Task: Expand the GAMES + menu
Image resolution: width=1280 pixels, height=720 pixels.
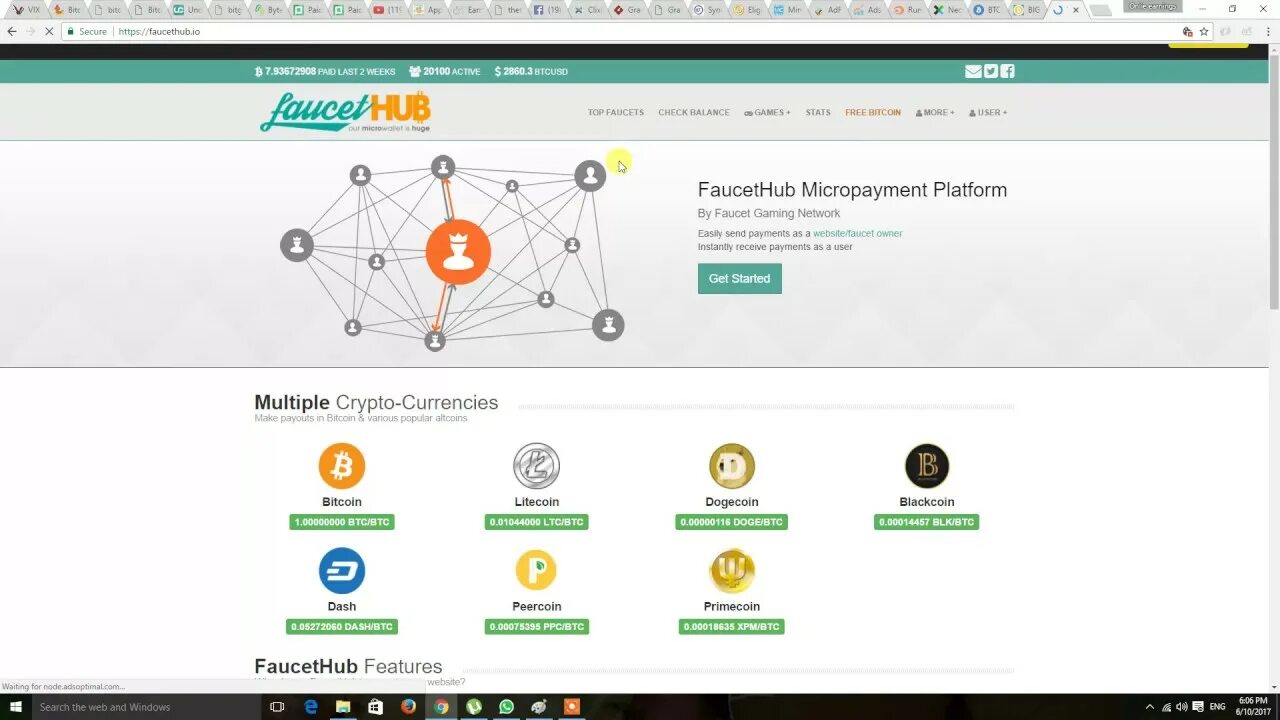Action: pyautogui.click(x=767, y=113)
